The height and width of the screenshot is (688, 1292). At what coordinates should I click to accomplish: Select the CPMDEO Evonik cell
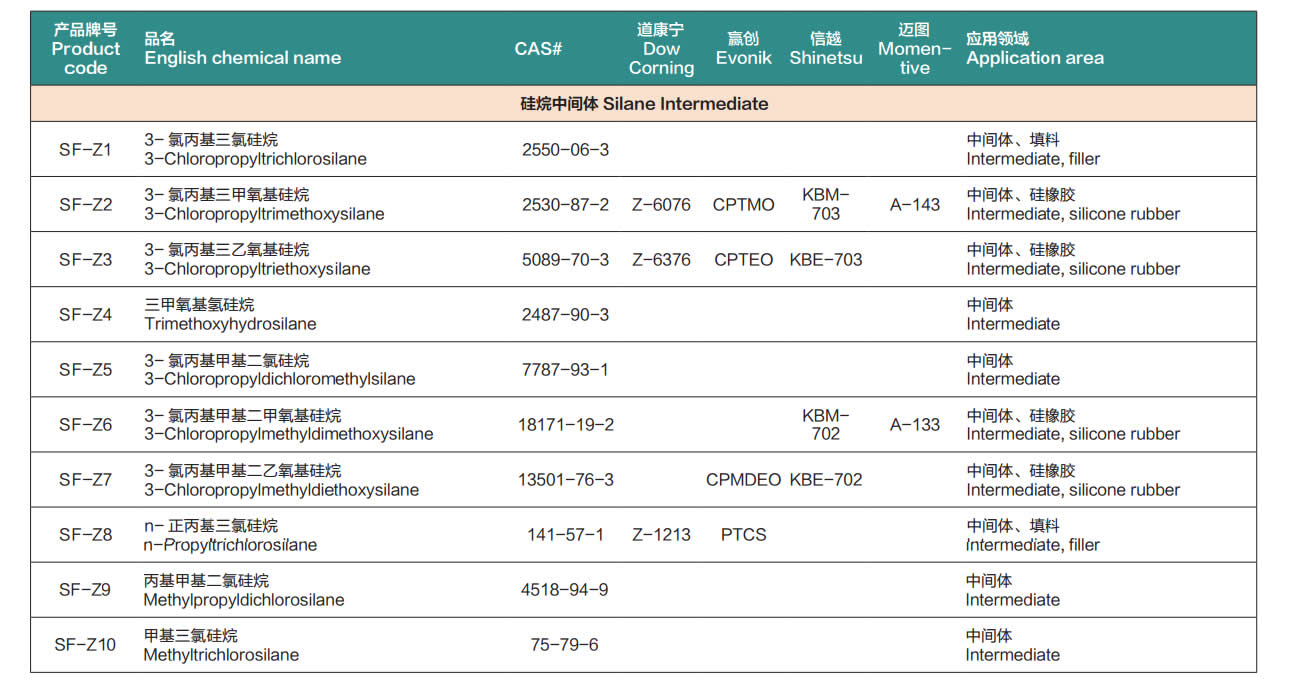click(x=743, y=480)
